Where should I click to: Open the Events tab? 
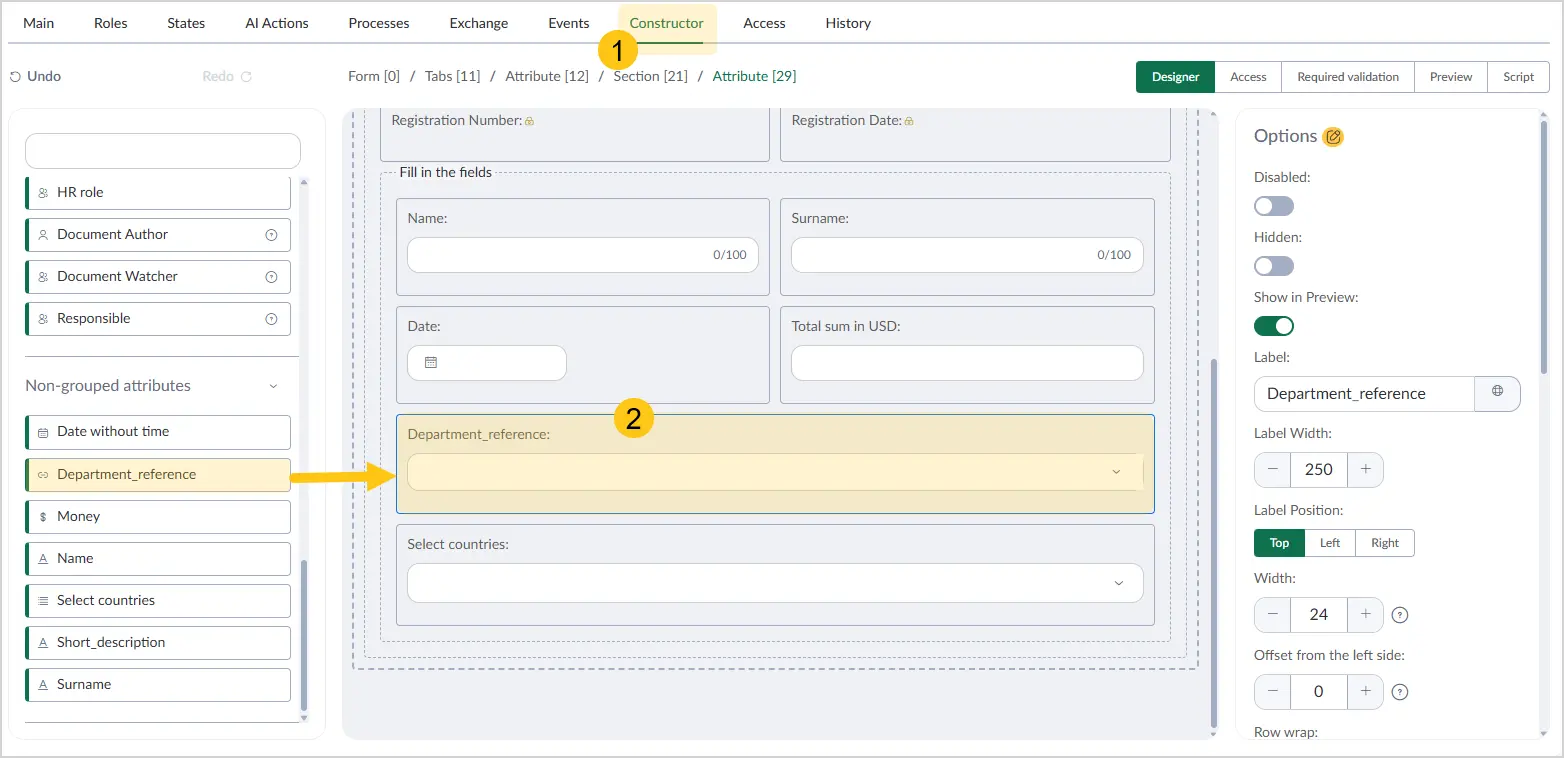pos(569,23)
